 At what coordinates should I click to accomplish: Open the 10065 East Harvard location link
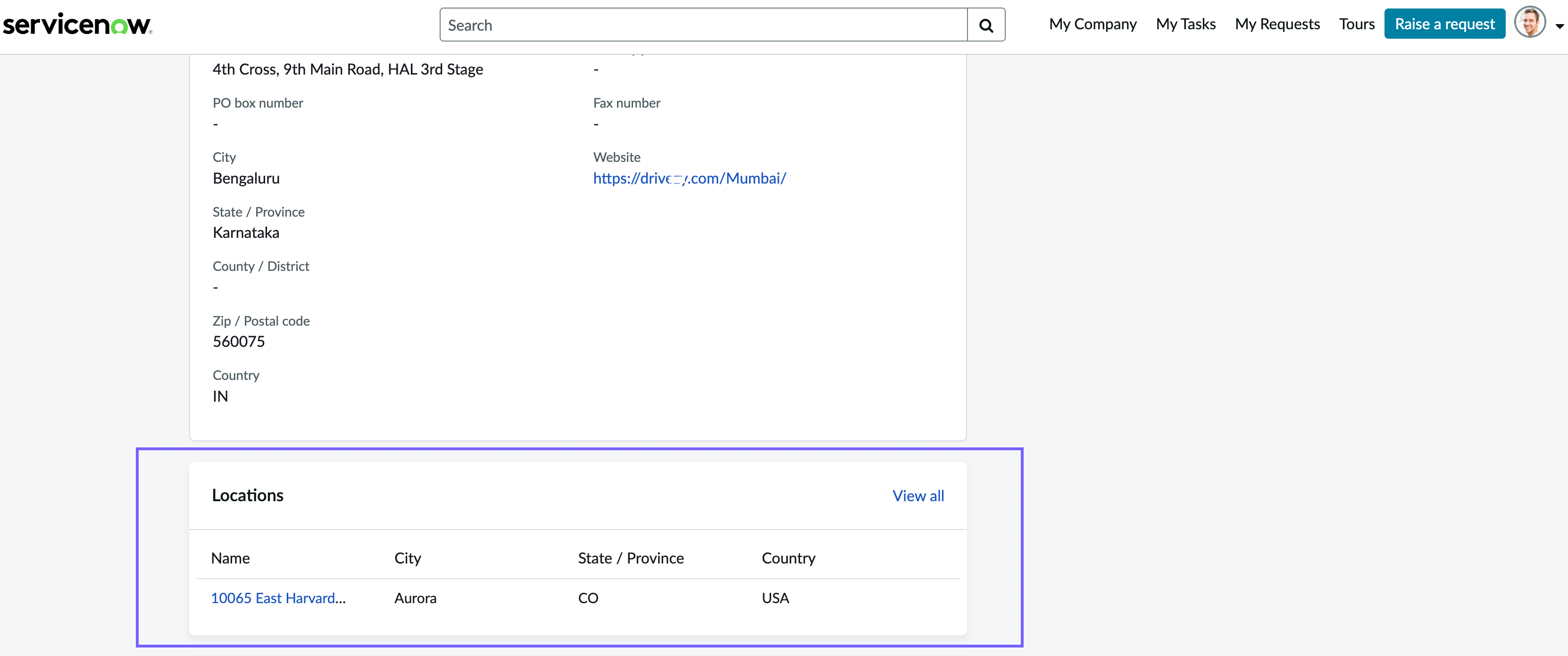click(278, 598)
